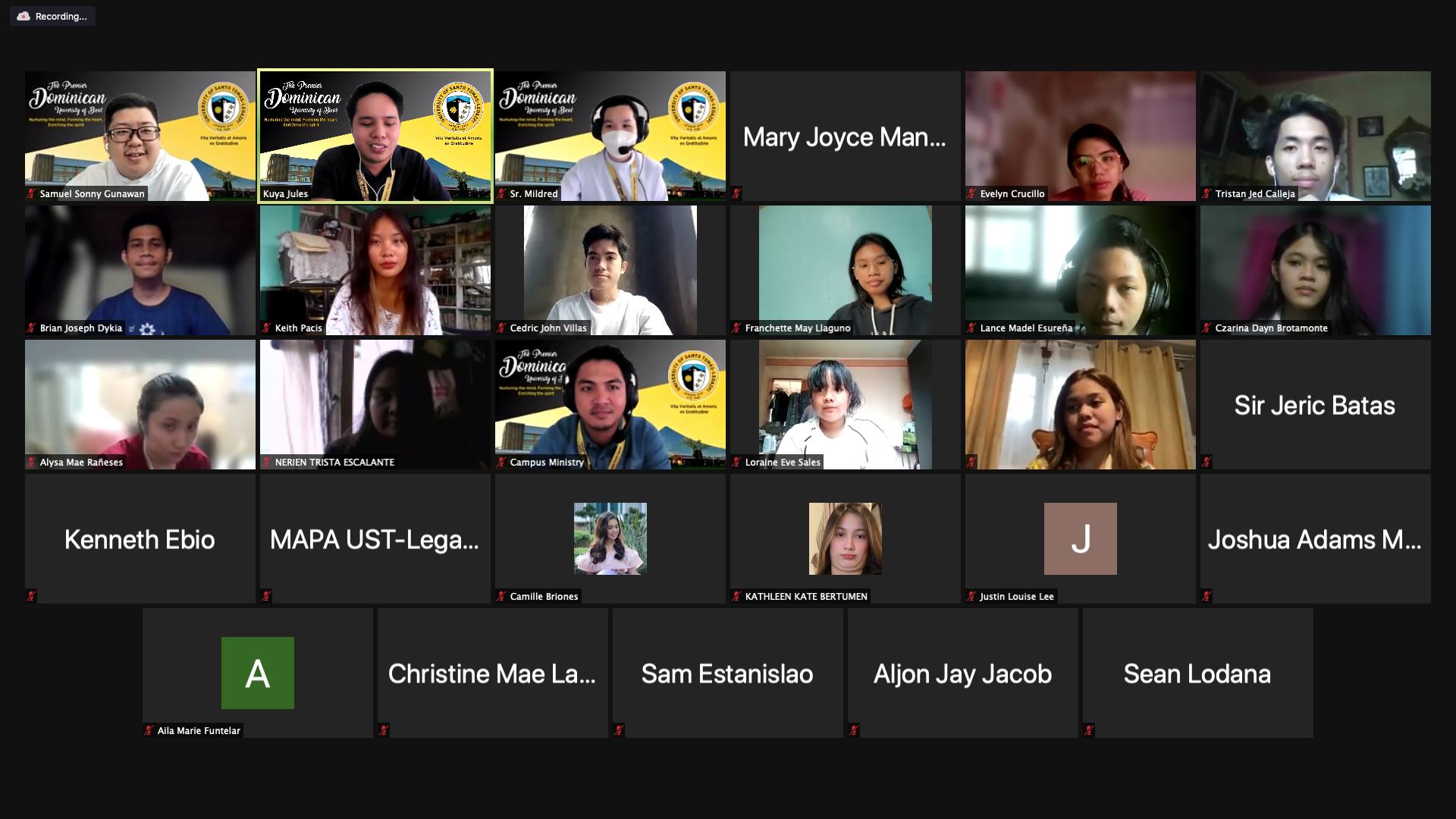Click muted mic icon beside Evelyn Crucillo

971,194
